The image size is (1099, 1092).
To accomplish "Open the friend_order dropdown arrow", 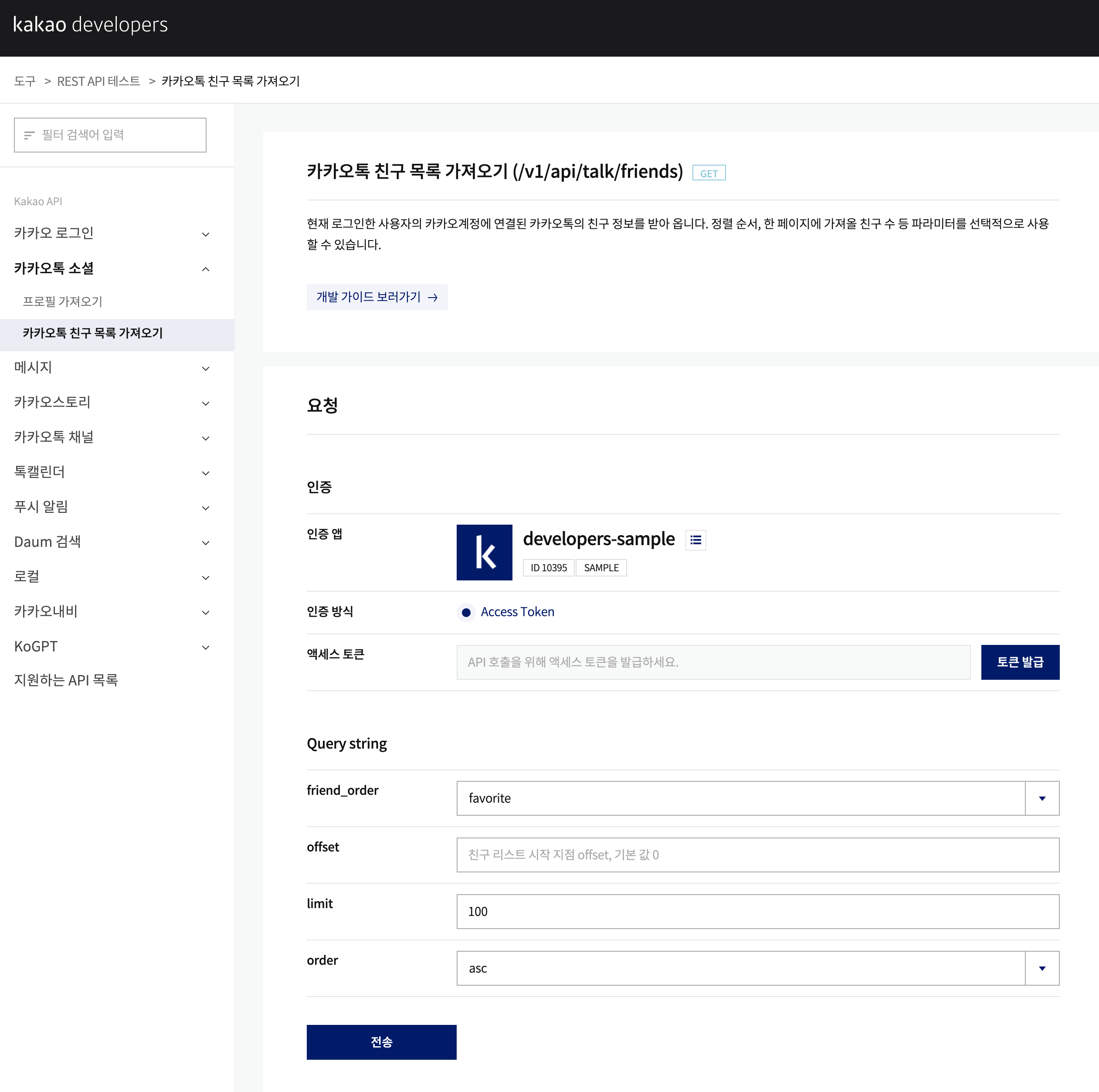I will coord(1041,799).
